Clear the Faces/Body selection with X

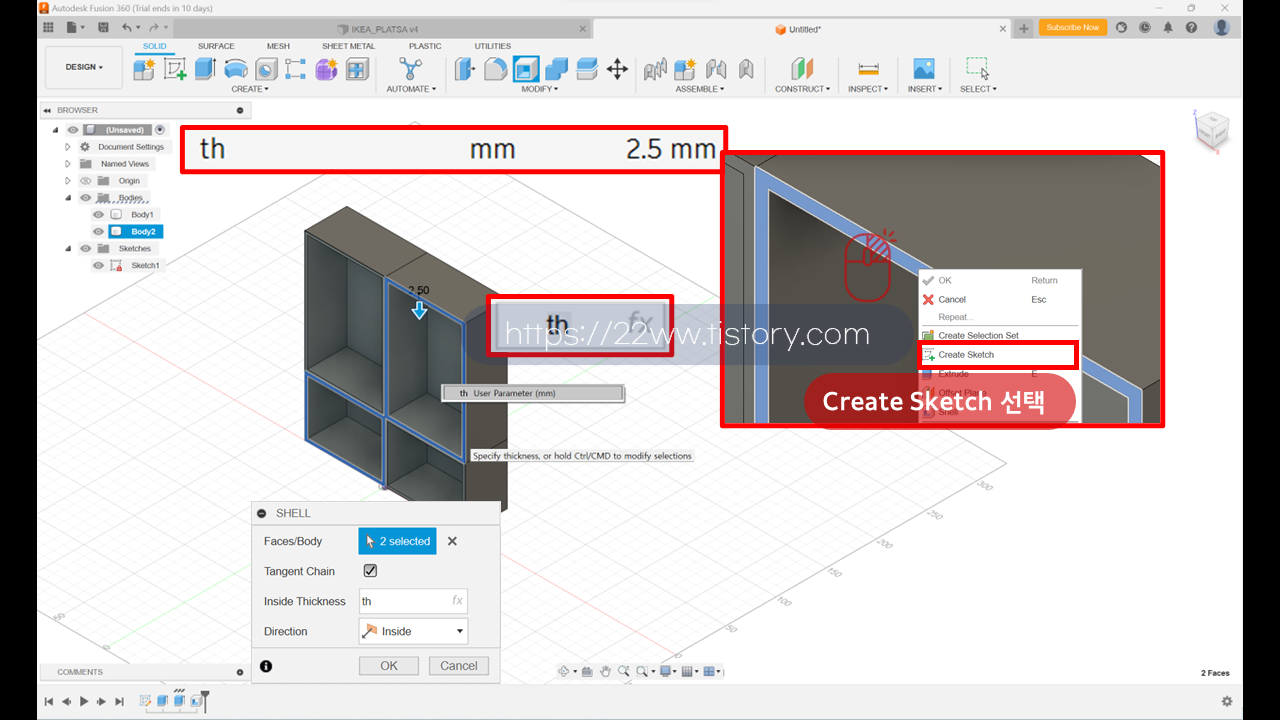(452, 541)
